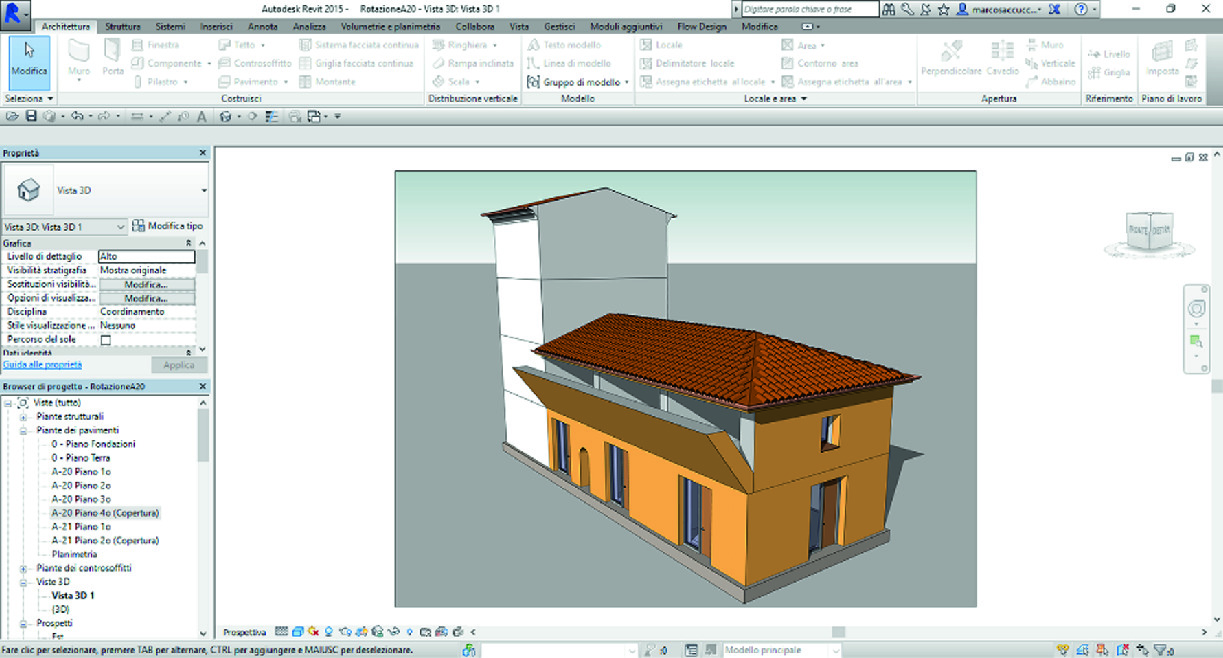Select the Contorno area tool
Screen dimensions: 1223x658
pyautogui.click(x=820, y=63)
